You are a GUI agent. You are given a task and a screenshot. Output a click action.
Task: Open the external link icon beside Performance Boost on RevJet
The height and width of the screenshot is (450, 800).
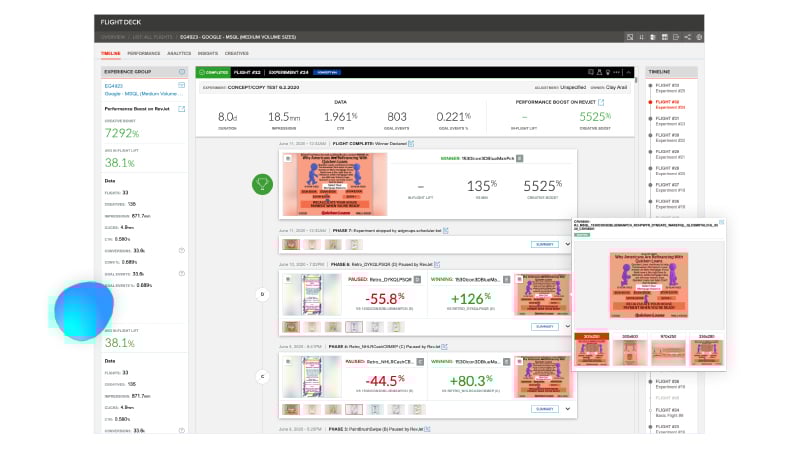[x=181, y=109]
